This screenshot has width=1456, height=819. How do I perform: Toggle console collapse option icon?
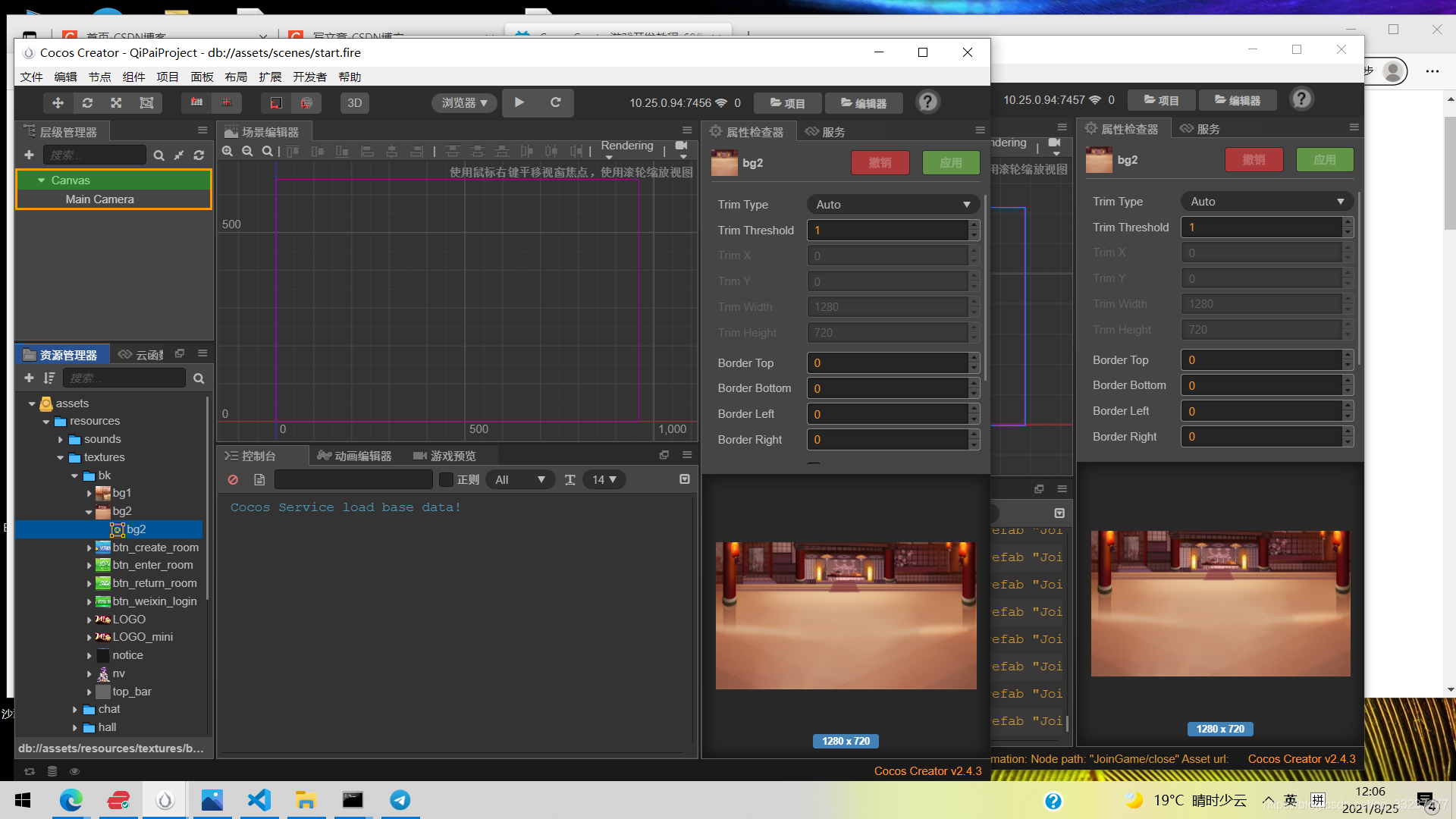click(x=684, y=479)
